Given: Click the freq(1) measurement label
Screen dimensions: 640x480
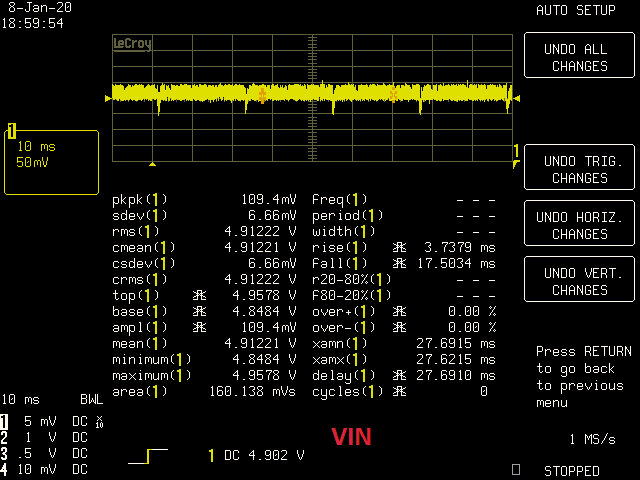Looking at the screenshot, I should click(x=340, y=199).
